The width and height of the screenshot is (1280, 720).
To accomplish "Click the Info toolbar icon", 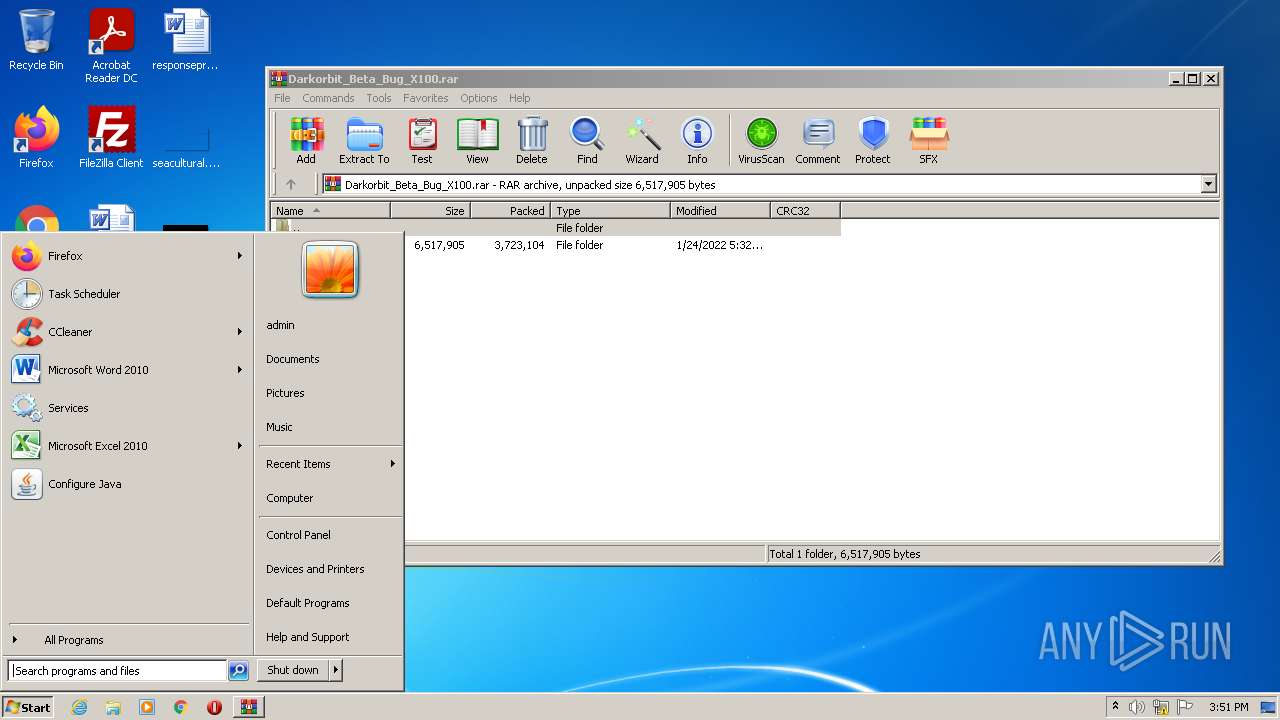I will [697, 140].
